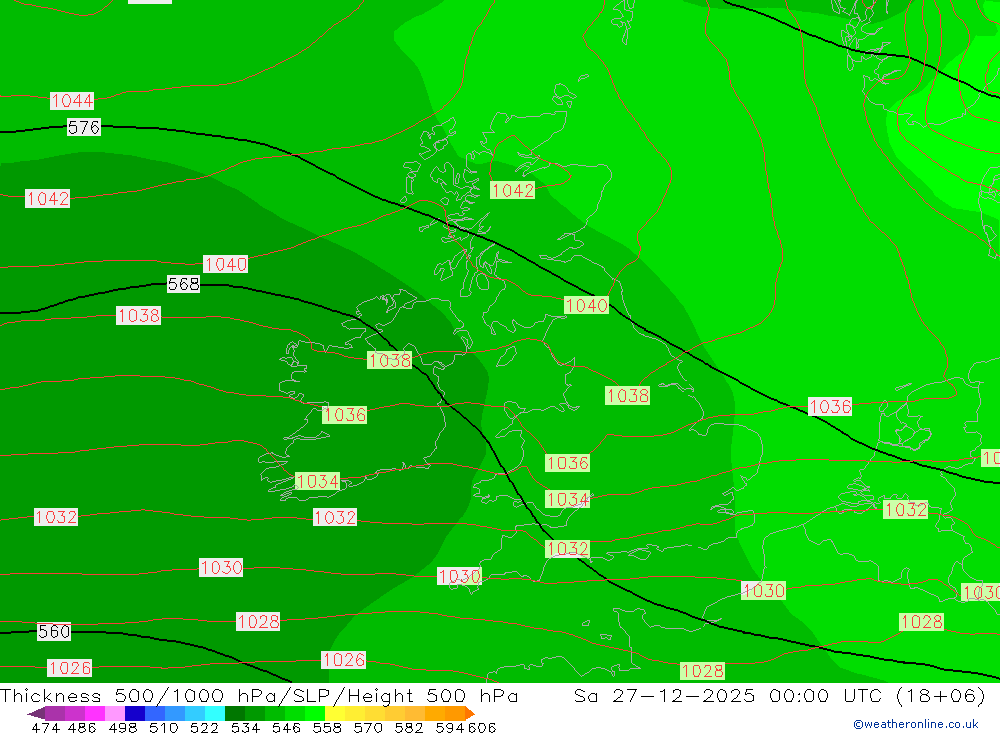Click the 1034 label over southwest Ireland
The image size is (1000, 733).
click(318, 481)
